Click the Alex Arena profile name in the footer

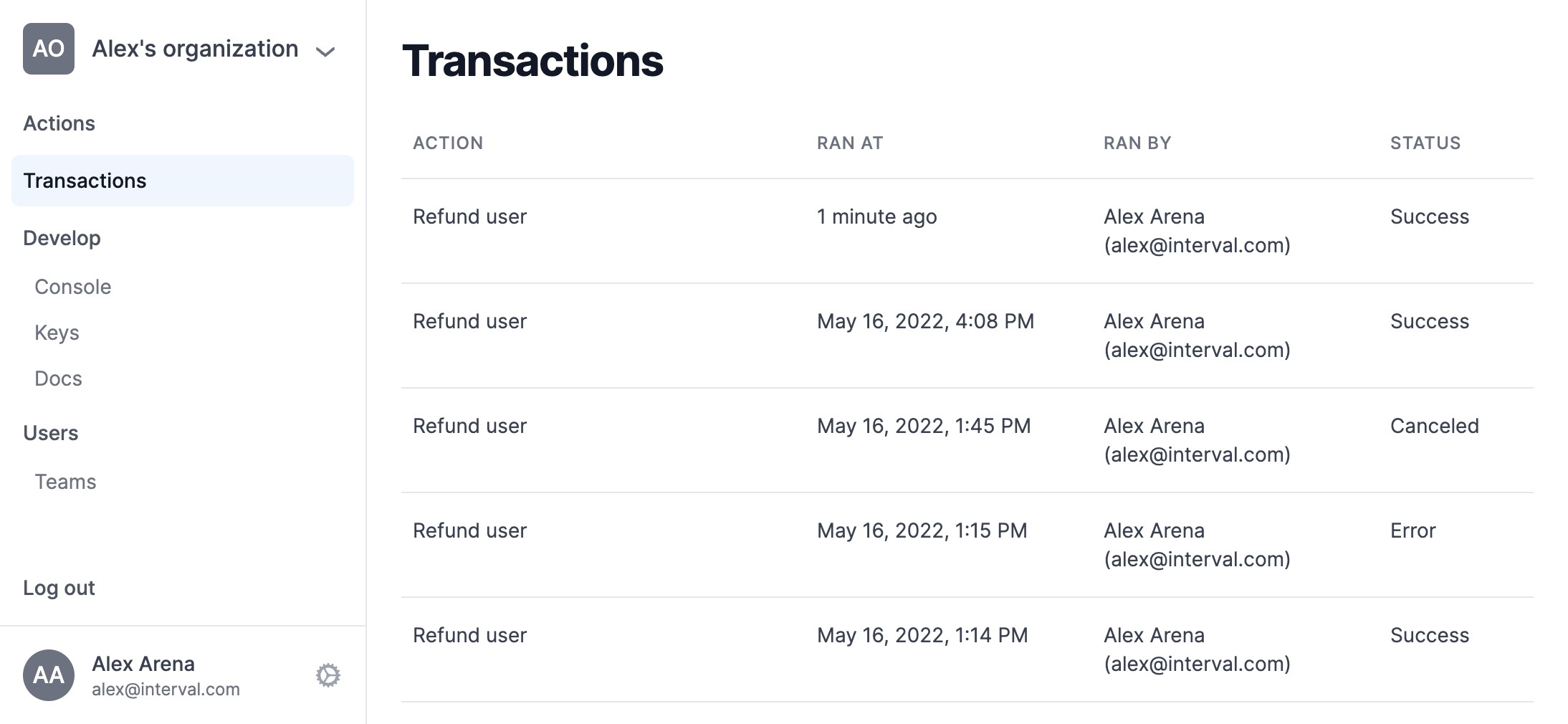coord(143,664)
